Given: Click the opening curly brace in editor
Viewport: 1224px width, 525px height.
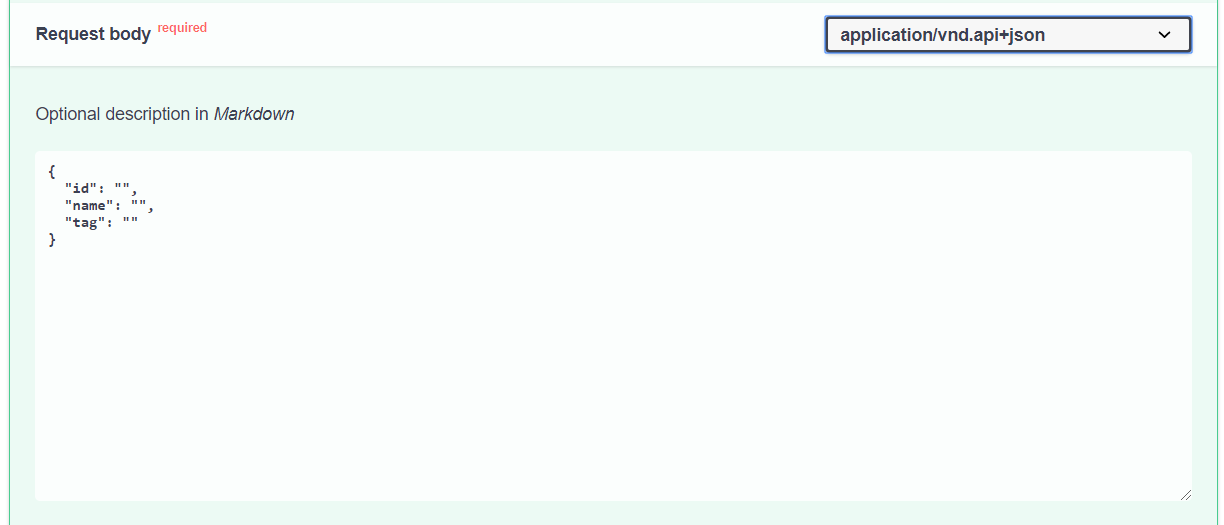Looking at the screenshot, I should [52, 172].
